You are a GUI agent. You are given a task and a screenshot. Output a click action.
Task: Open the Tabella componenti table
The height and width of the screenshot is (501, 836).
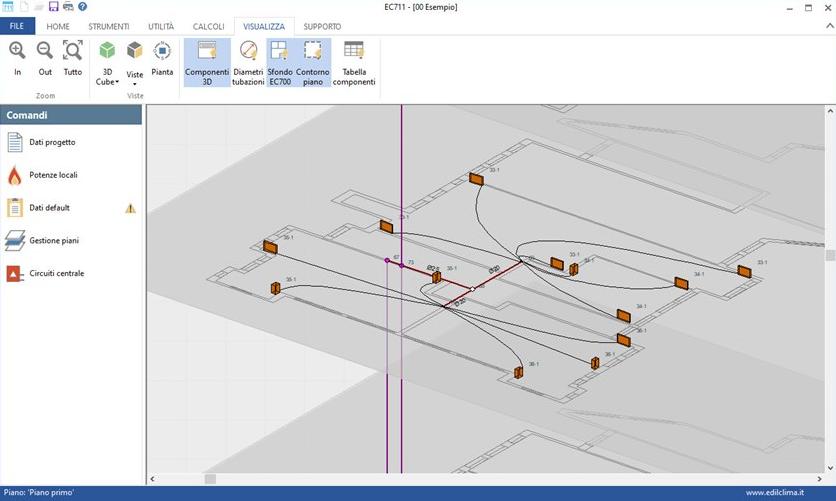pyautogui.click(x=353, y=60)
